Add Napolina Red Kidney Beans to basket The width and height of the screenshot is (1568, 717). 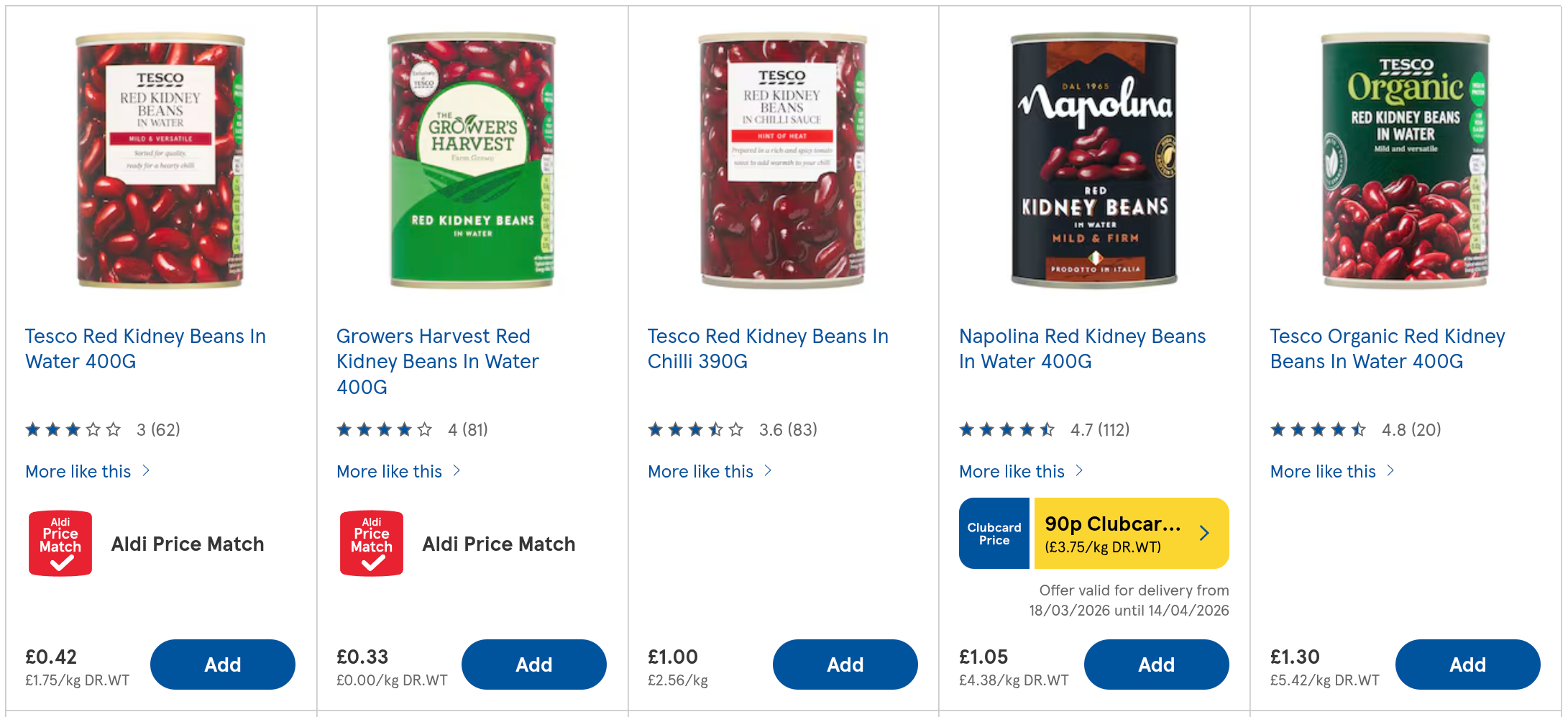(1156, 665)
